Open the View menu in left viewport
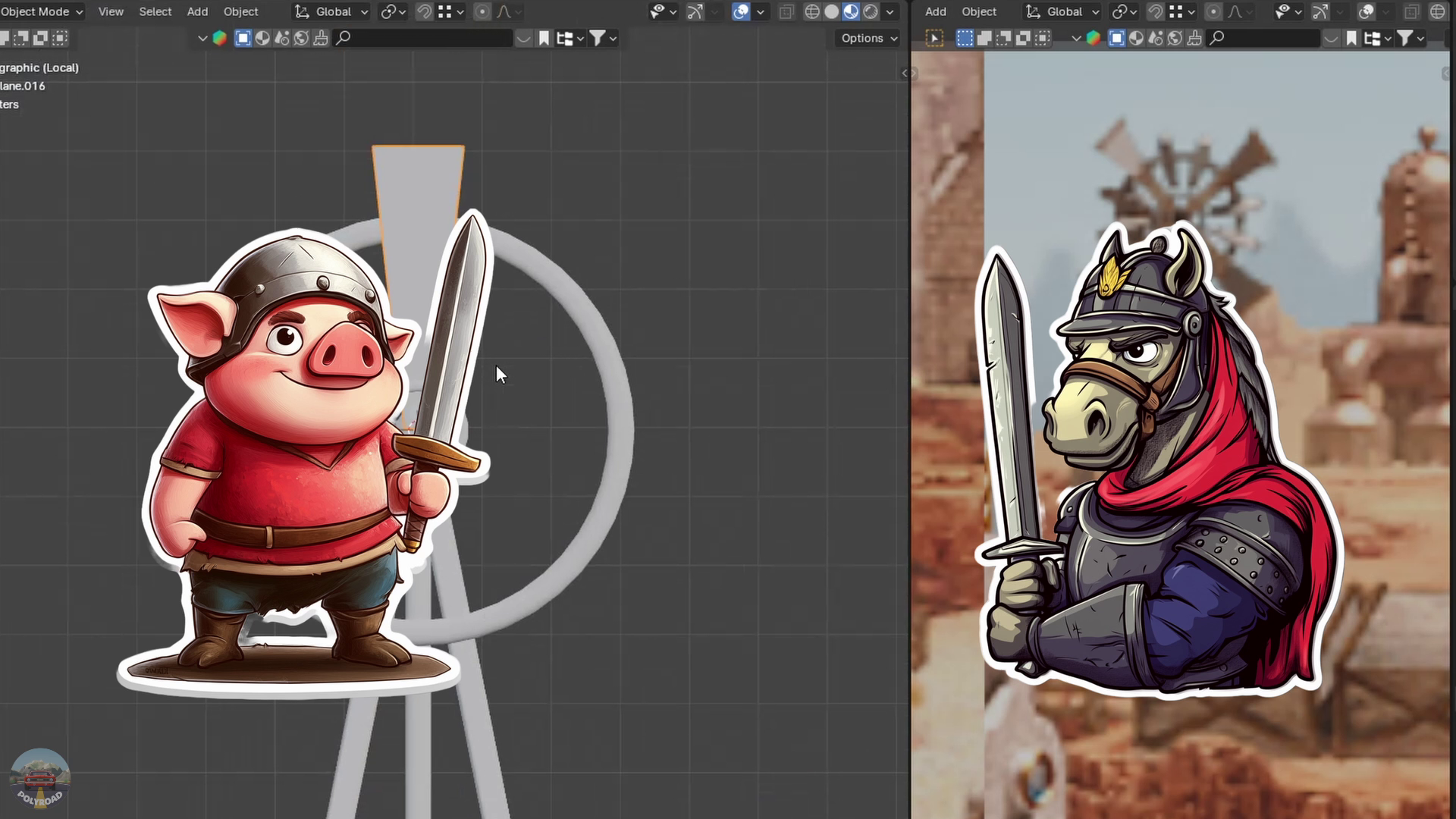Viewport: 1456px width, 819px height. [x=111, y=11]
